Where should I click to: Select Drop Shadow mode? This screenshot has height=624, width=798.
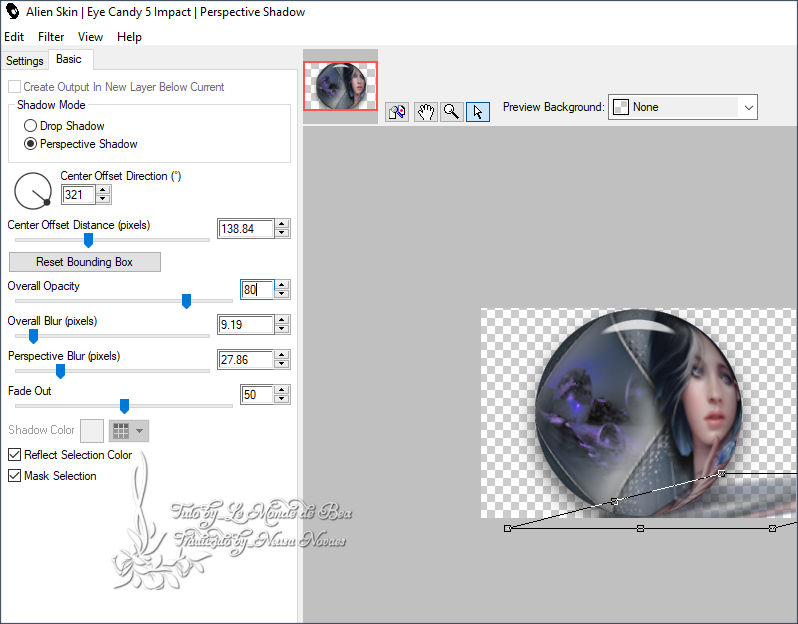click(31, 125)
